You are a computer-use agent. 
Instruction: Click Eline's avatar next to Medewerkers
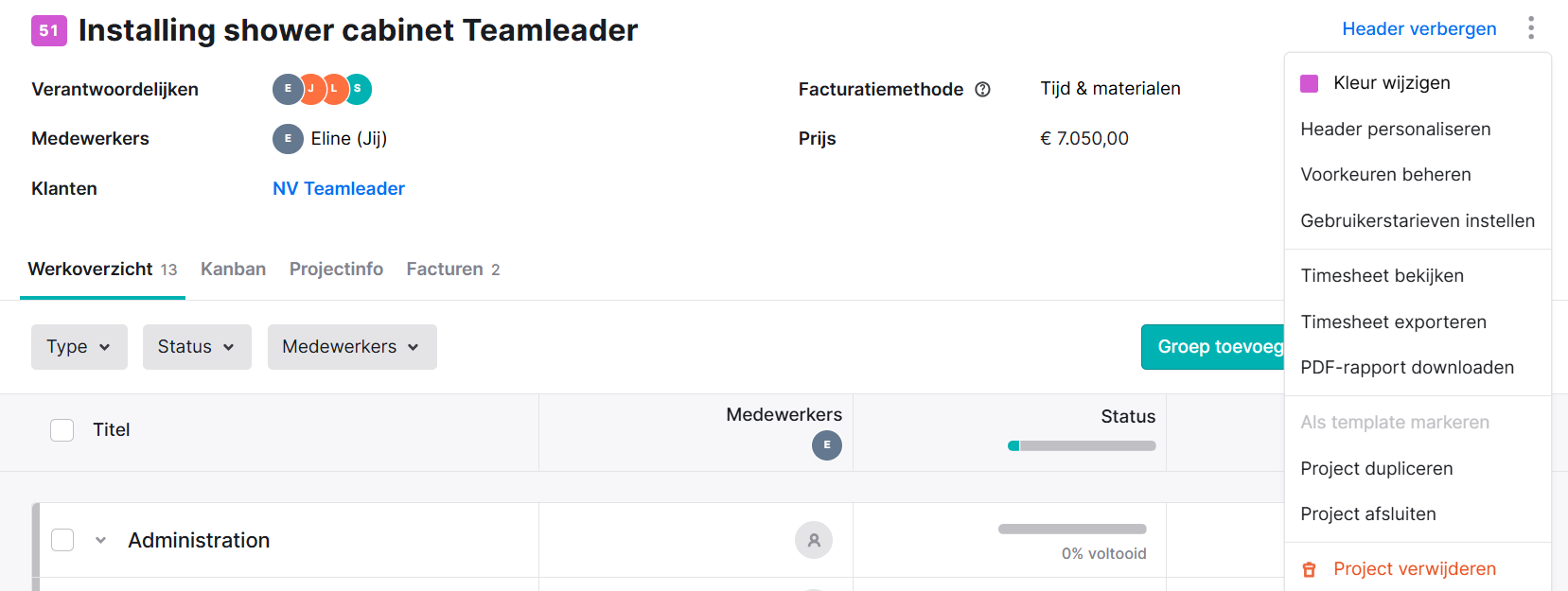(x=288, y=139)
